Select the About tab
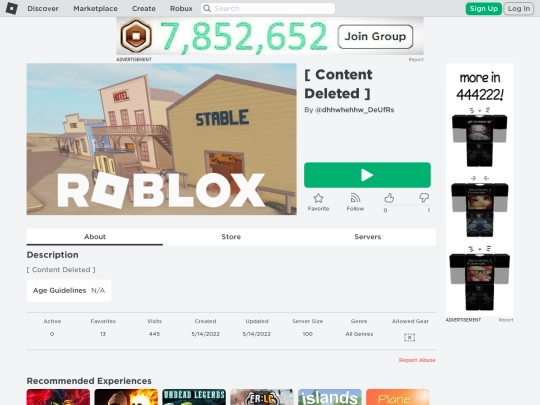Screen dimensions: 540x405 [95, 237]
